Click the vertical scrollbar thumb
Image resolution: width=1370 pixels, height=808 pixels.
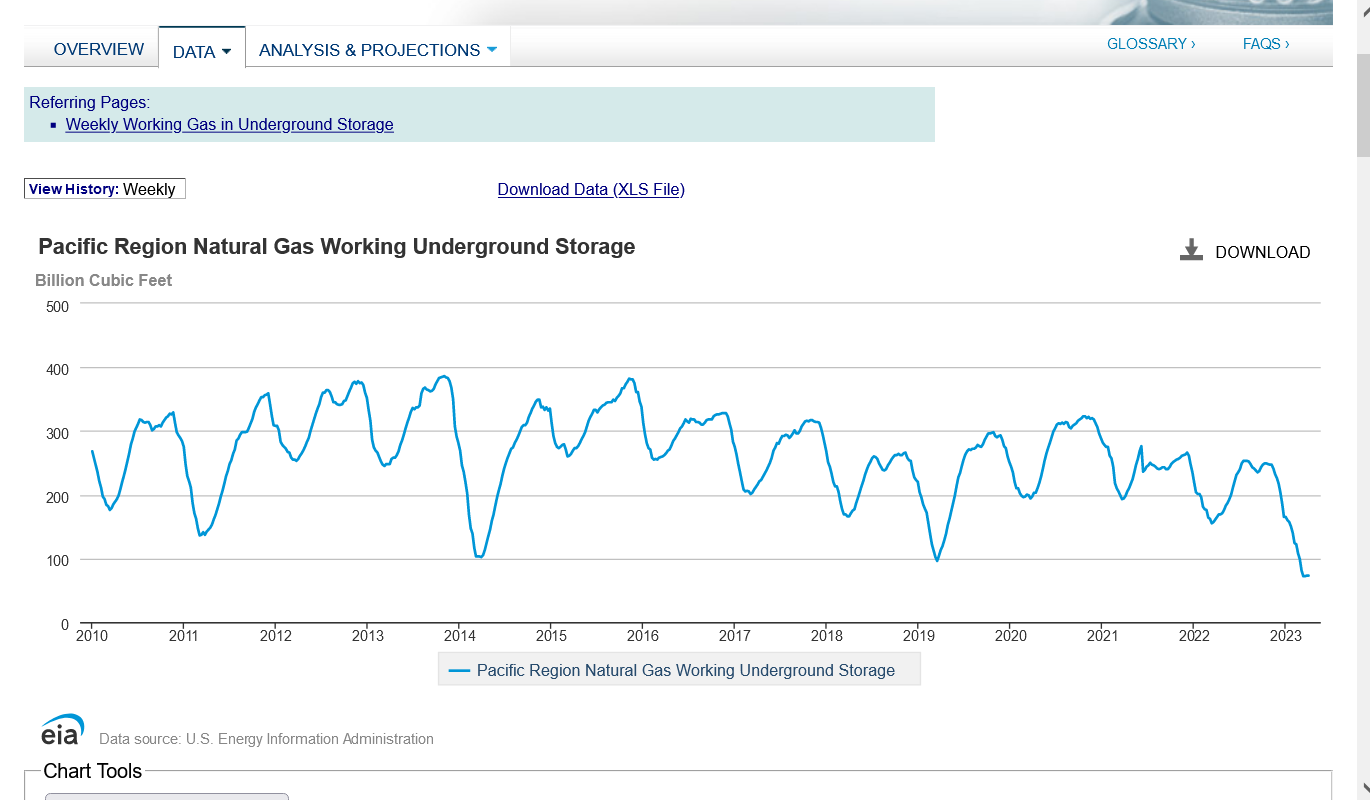tap(1362, 105)
